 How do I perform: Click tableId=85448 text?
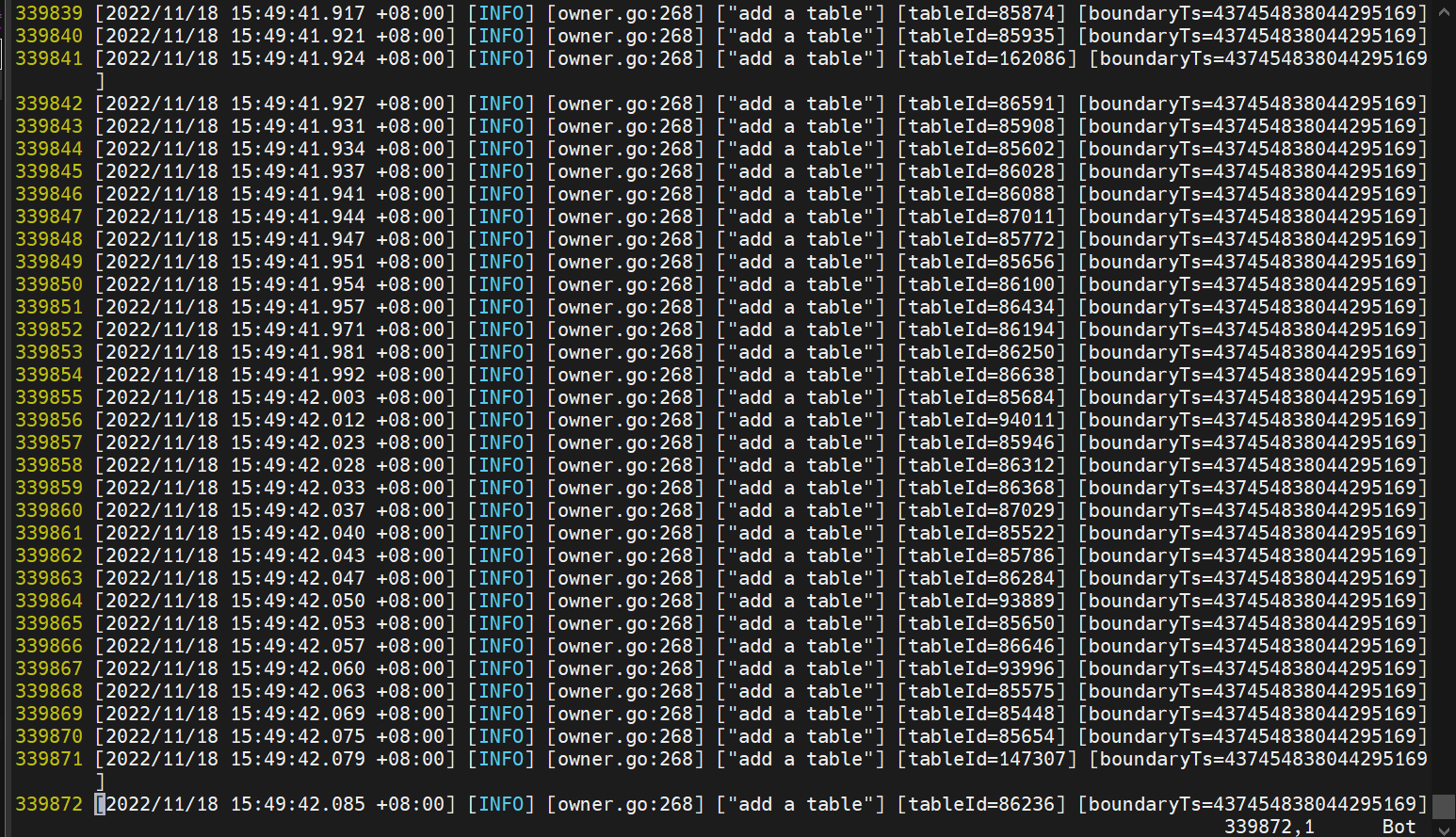[x=982, y=714]
